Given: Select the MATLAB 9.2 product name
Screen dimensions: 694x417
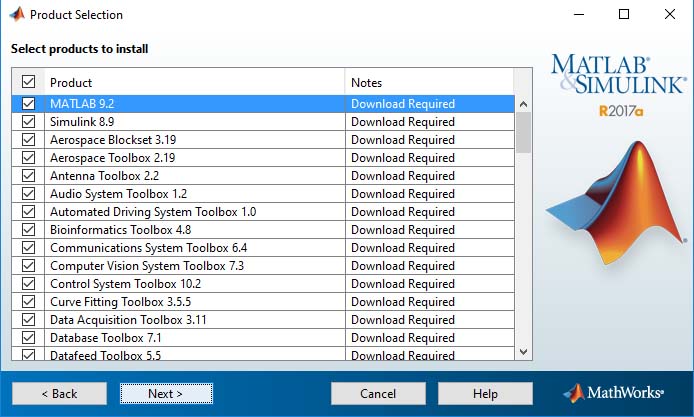Looking at the screenshot, I should coord(82,104).
